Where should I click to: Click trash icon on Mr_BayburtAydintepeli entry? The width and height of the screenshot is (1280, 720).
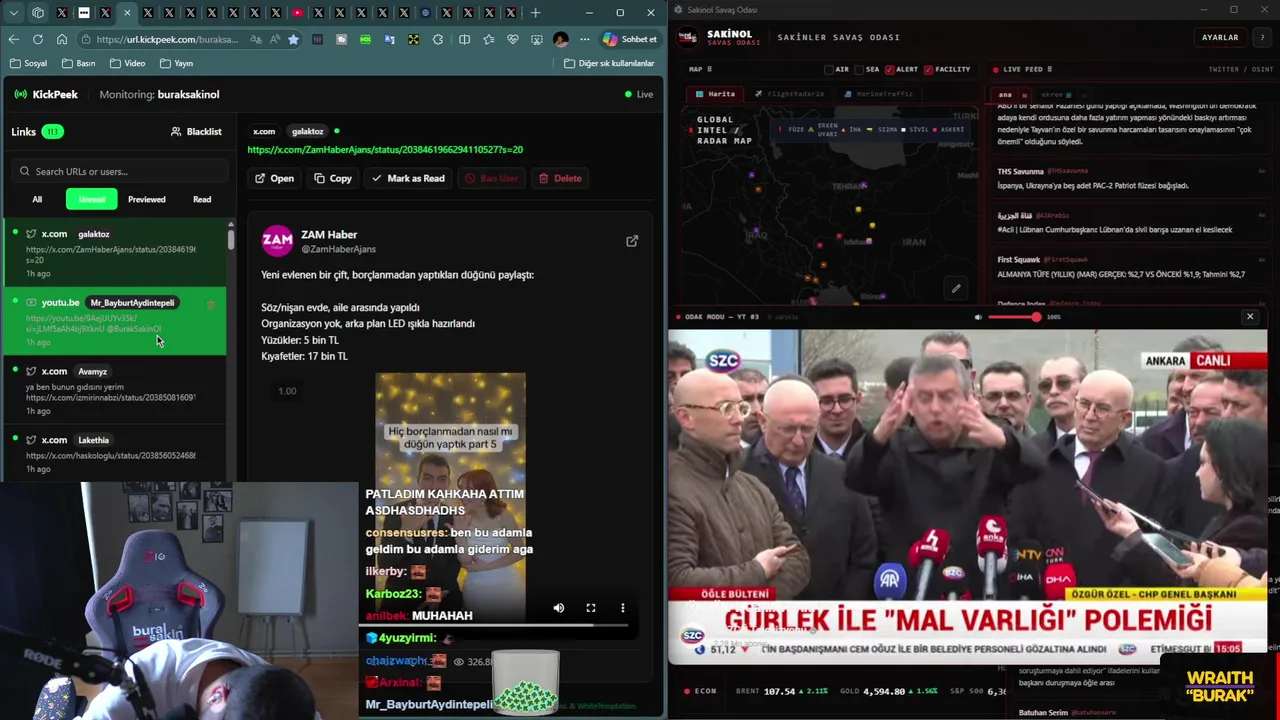[210, 303]
